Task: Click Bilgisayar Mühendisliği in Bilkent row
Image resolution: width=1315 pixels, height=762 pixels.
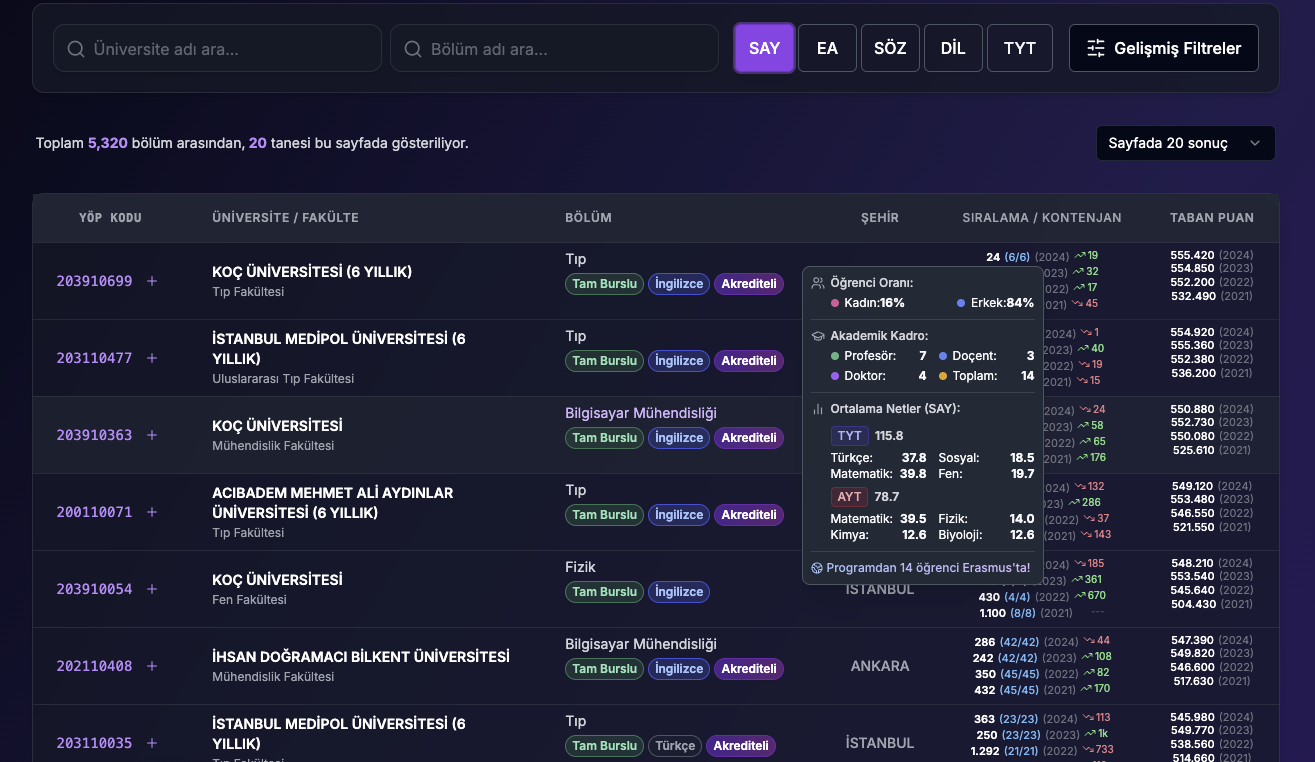Action: (x=641, y=644)
